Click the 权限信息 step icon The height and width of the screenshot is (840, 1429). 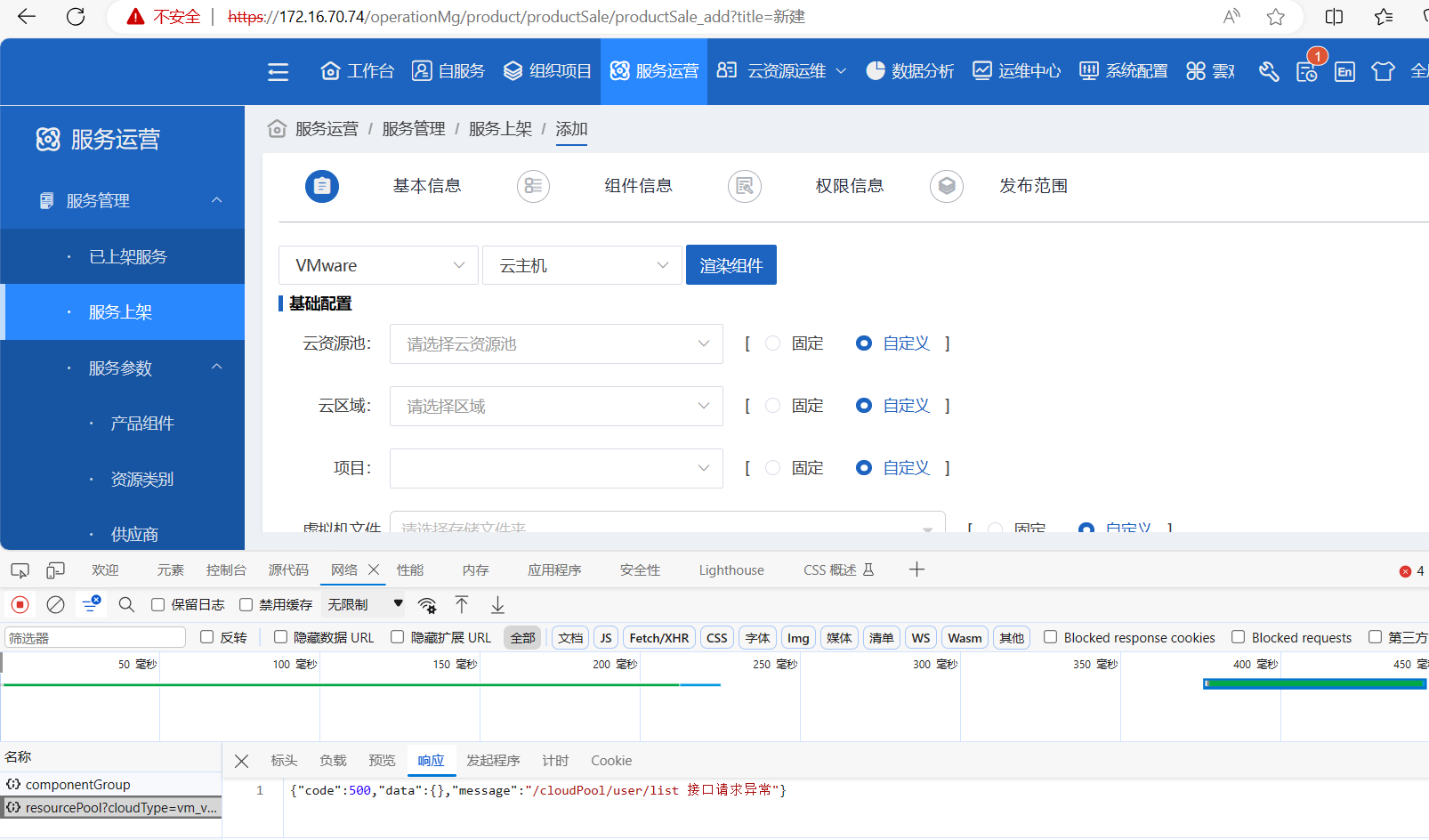(x=745, y=186)
